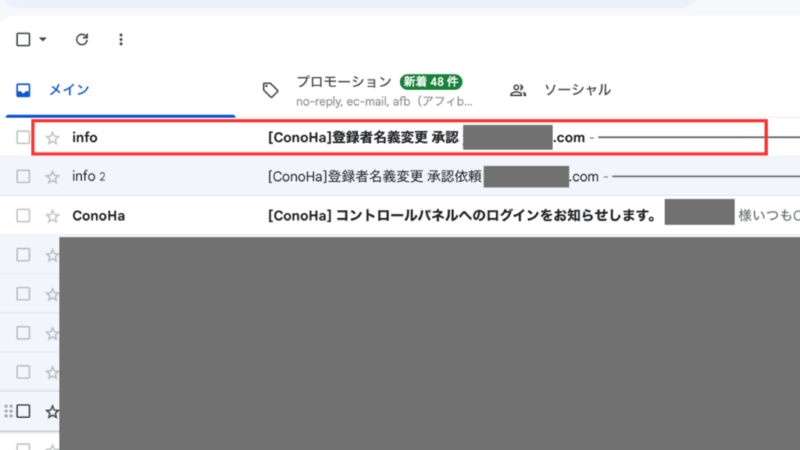Image resolution: width=800 pixels, height=450 pixels.
Task: Open the 登録者名義変更 承認 email
Action: (x=360, y=138)
